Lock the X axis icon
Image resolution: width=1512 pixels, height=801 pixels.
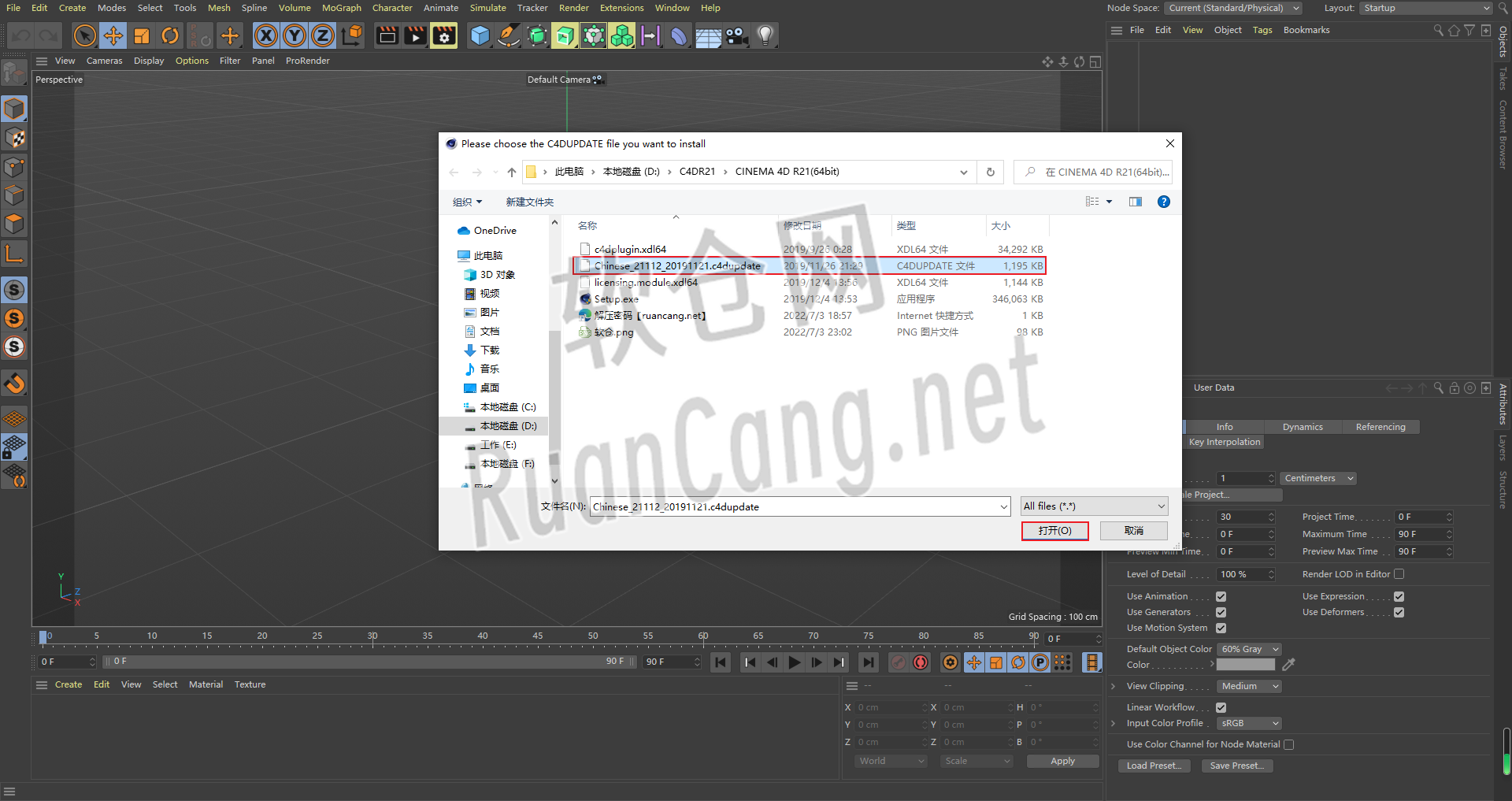[x=266, y=35]
